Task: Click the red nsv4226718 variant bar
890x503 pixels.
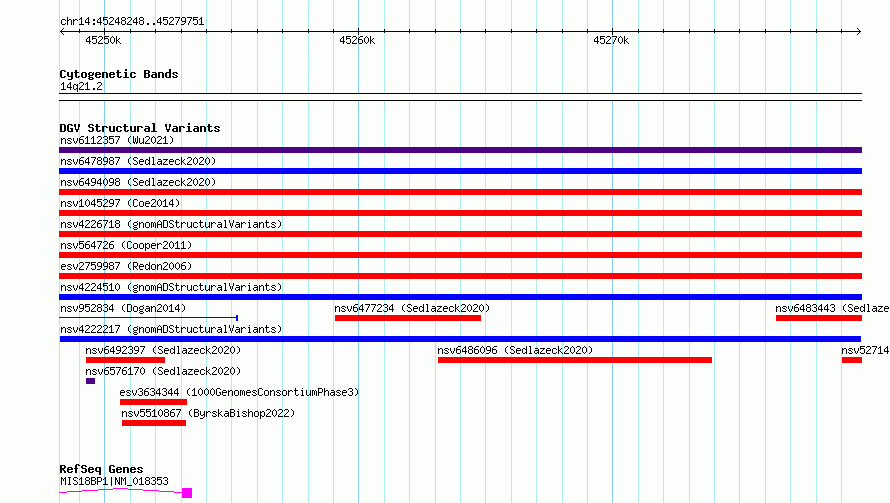Action: (x=460, y=234)
